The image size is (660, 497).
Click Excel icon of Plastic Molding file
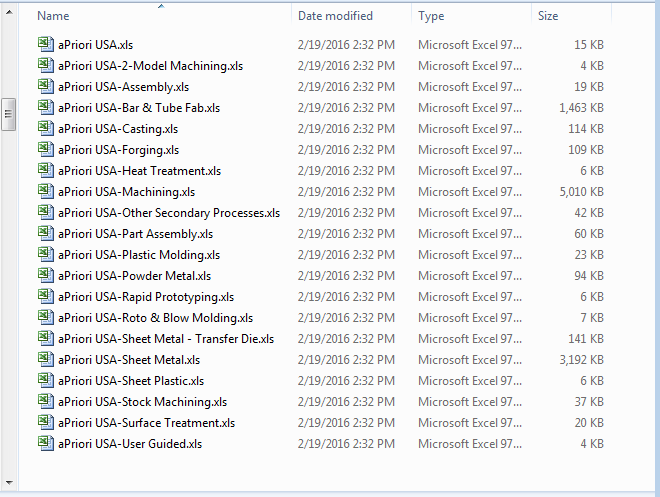point(46,254)
